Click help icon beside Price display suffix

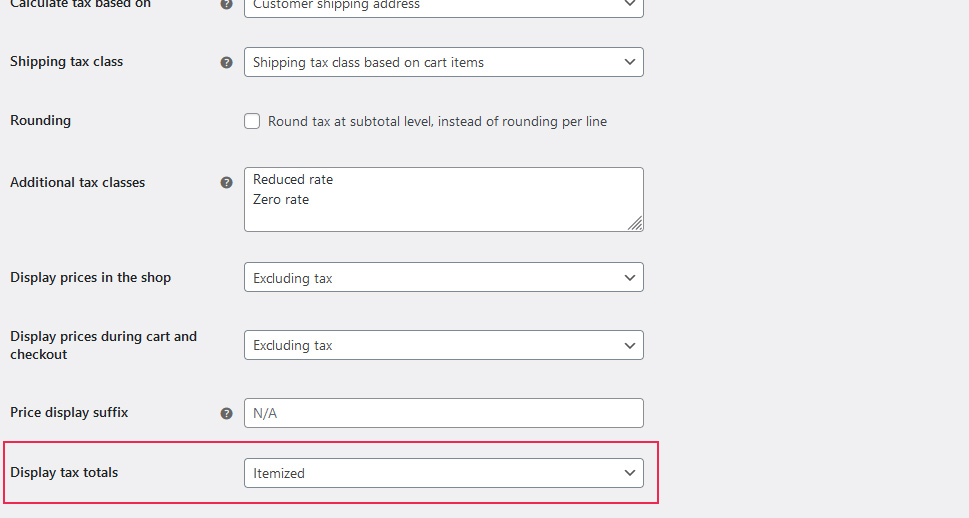tap(226, 413)
